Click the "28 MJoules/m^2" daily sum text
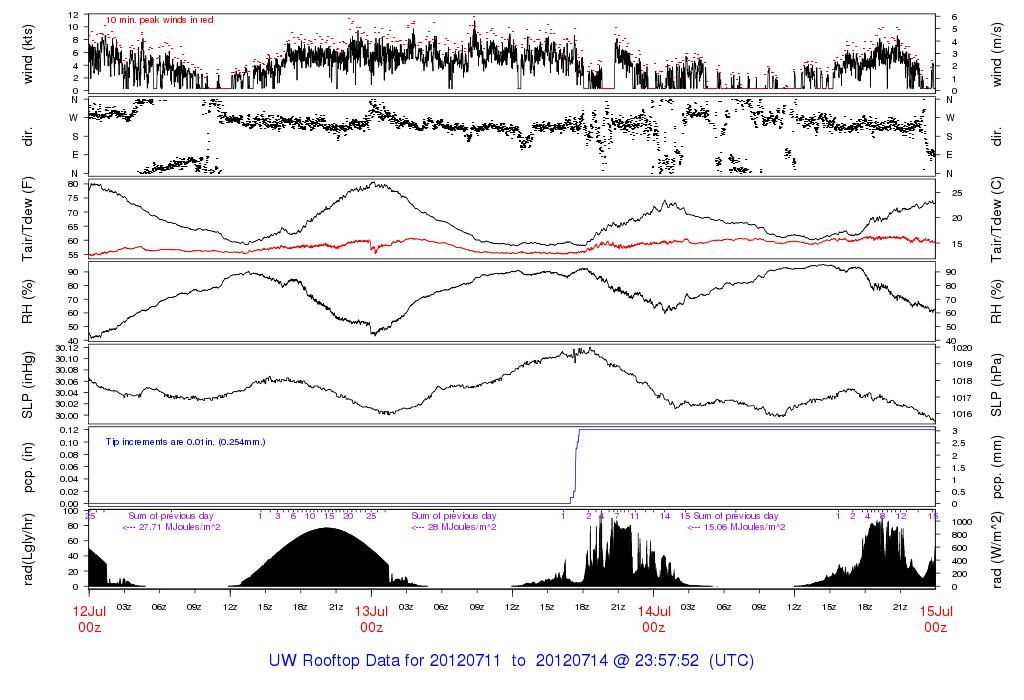This screenshot has height=700, width=1024. 462,527
